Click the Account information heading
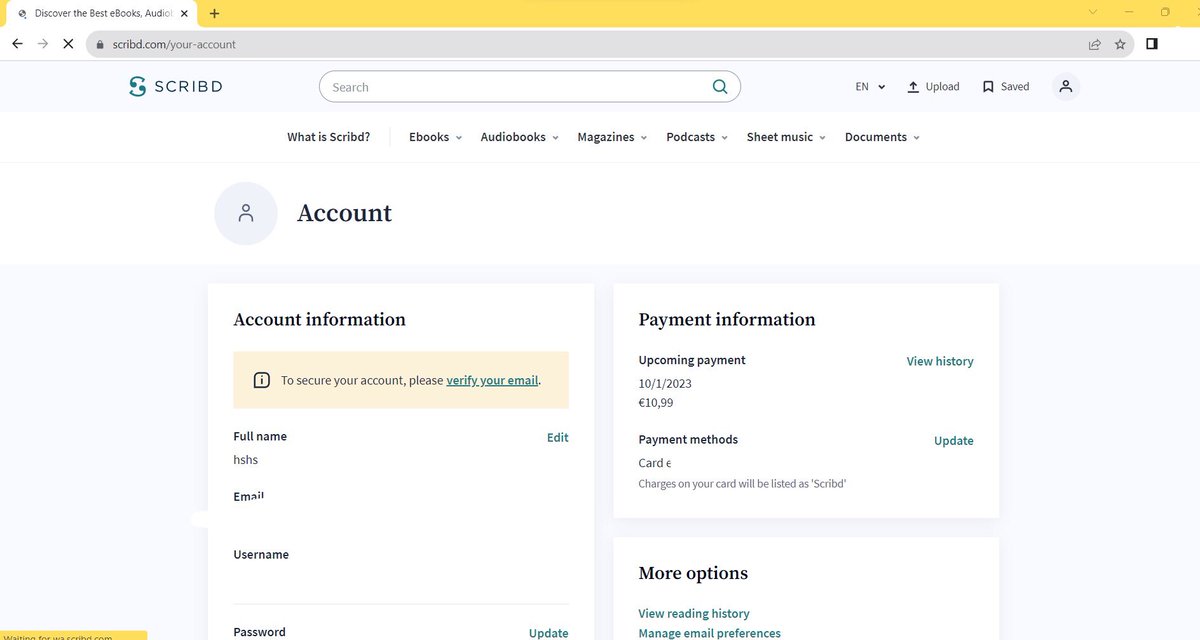This screenshot has height=640, width=1200. coord(319,320)
